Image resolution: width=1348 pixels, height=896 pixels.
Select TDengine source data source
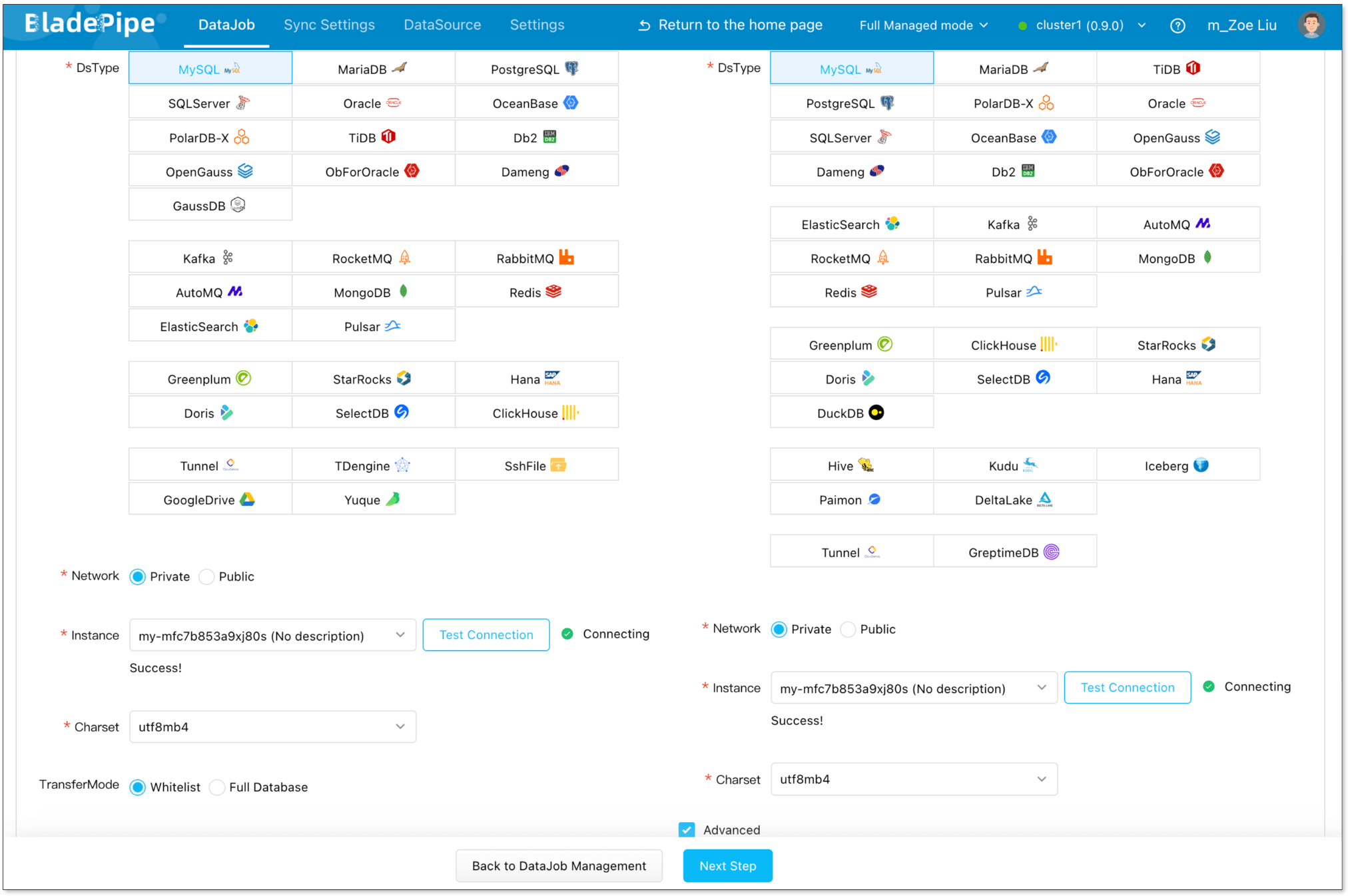[x=372, y=465]
